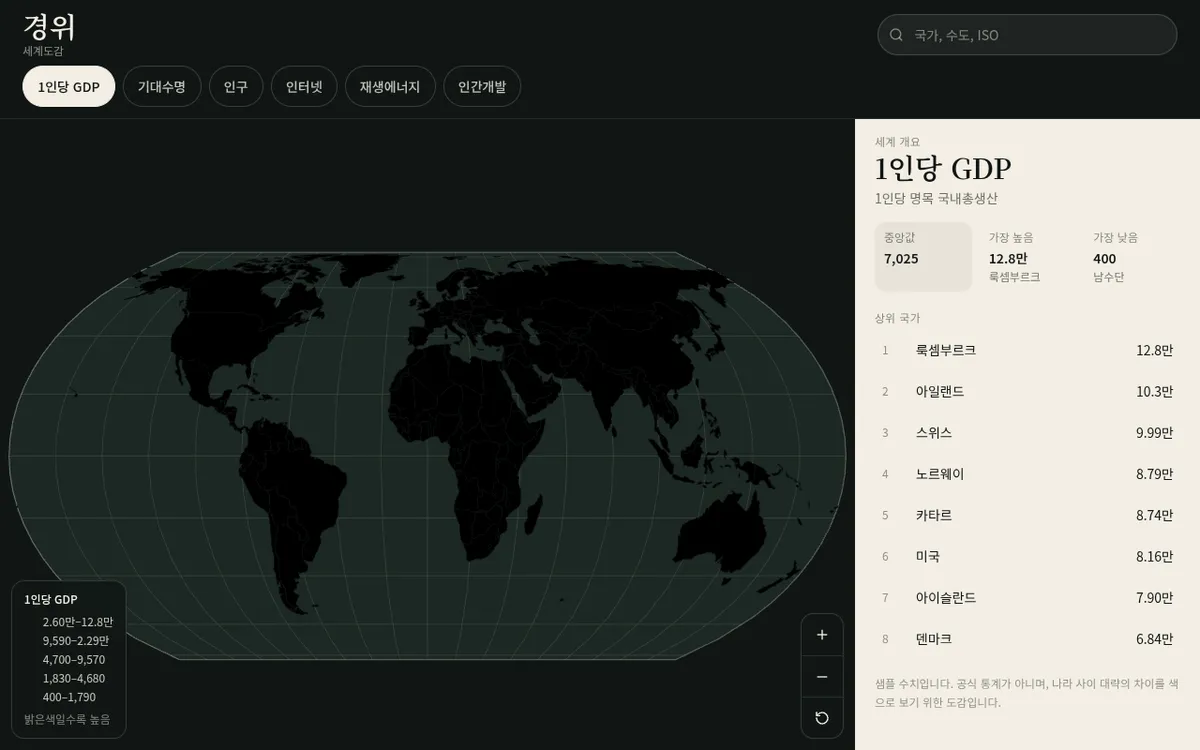Click the 밝은색일수록 높음 legend note
The image size is (1200, 750).
pos(67,719)
